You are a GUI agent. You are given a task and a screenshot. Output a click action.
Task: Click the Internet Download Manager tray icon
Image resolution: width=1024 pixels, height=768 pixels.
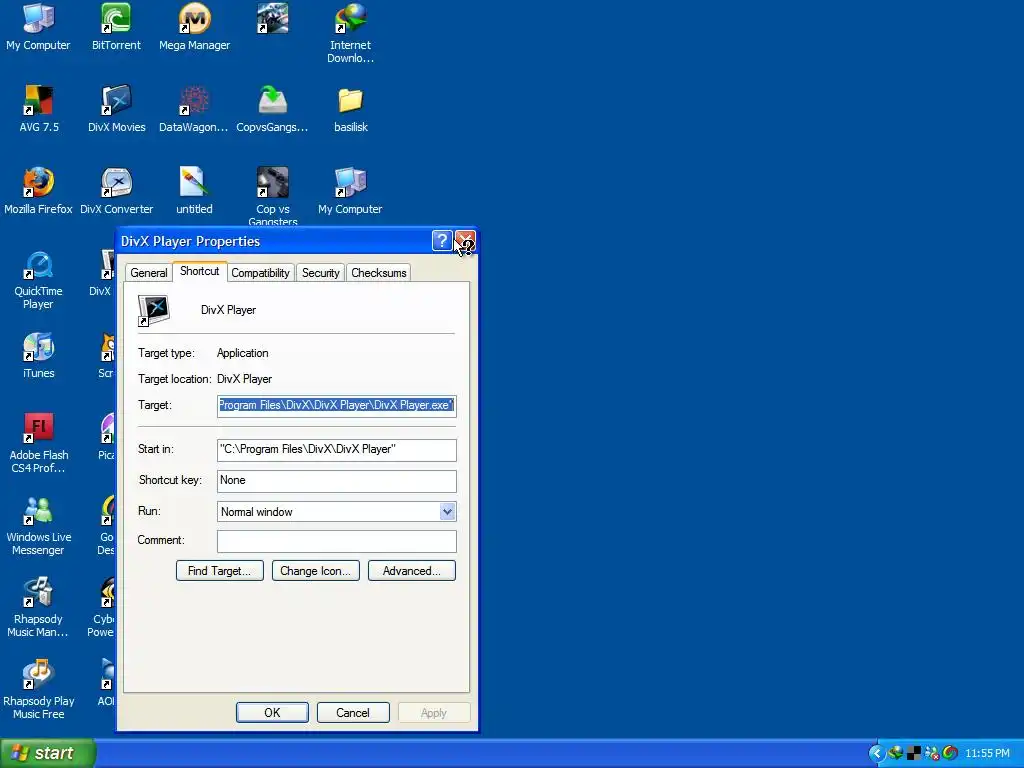pos(895,753)
